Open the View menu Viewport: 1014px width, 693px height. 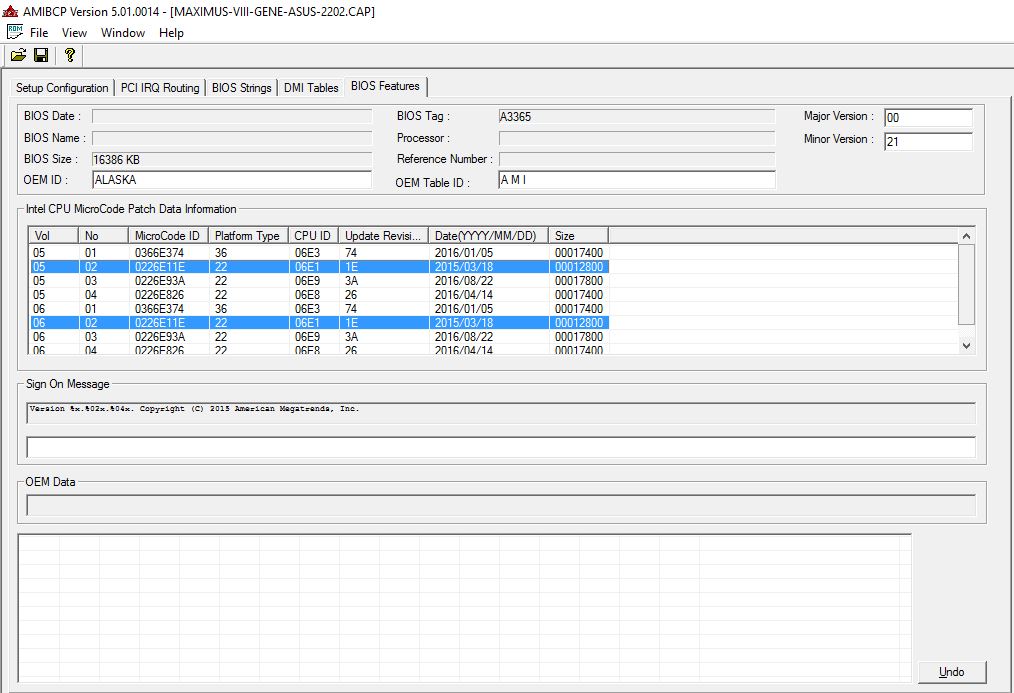[x=74, y=33]
